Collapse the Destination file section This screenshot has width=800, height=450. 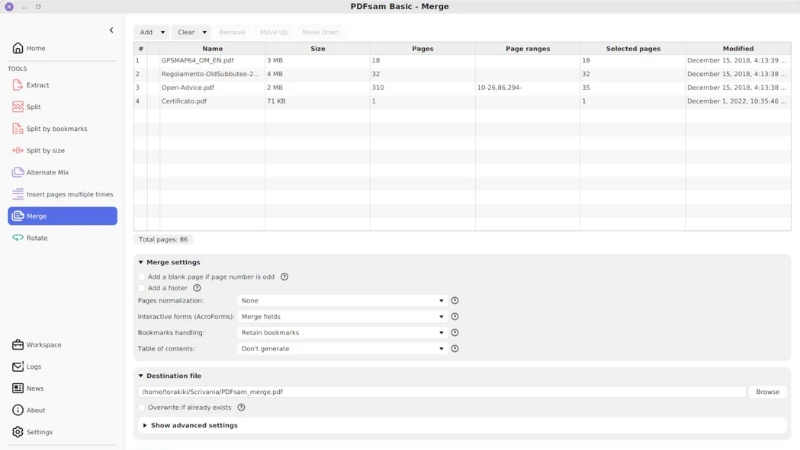point(141,376)
